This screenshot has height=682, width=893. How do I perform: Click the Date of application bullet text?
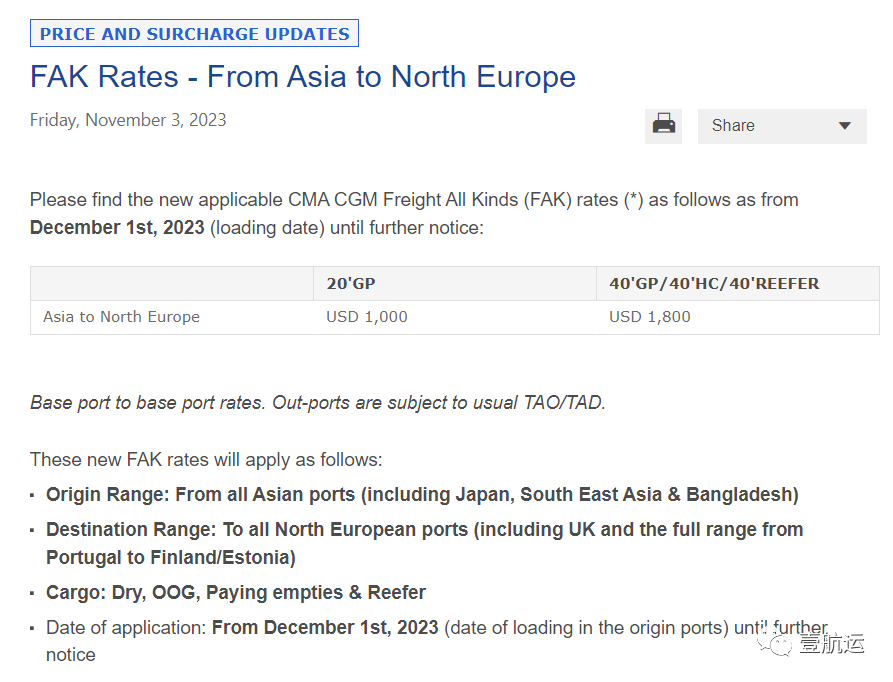(437, 641)
